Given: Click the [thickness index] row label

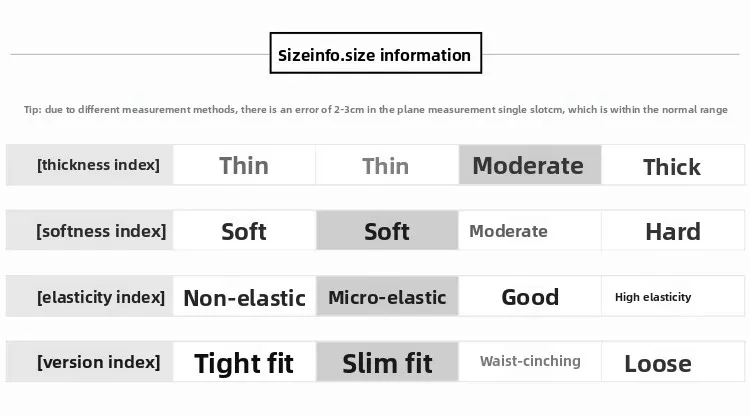Looking at the screenshot, I should click(x=97, y=165).
